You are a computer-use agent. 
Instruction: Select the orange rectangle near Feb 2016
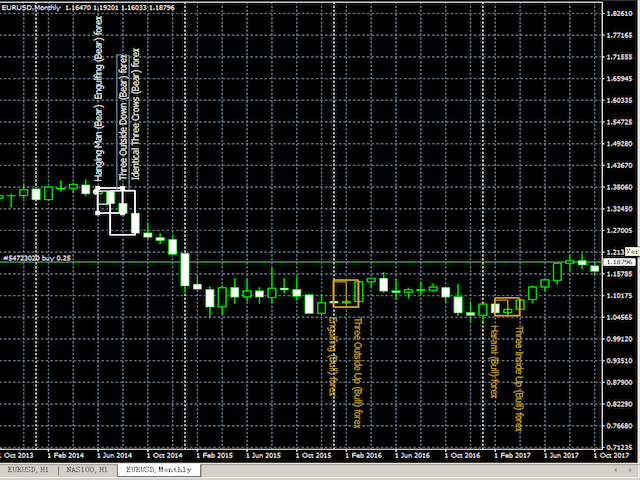[x=346, y=293]
